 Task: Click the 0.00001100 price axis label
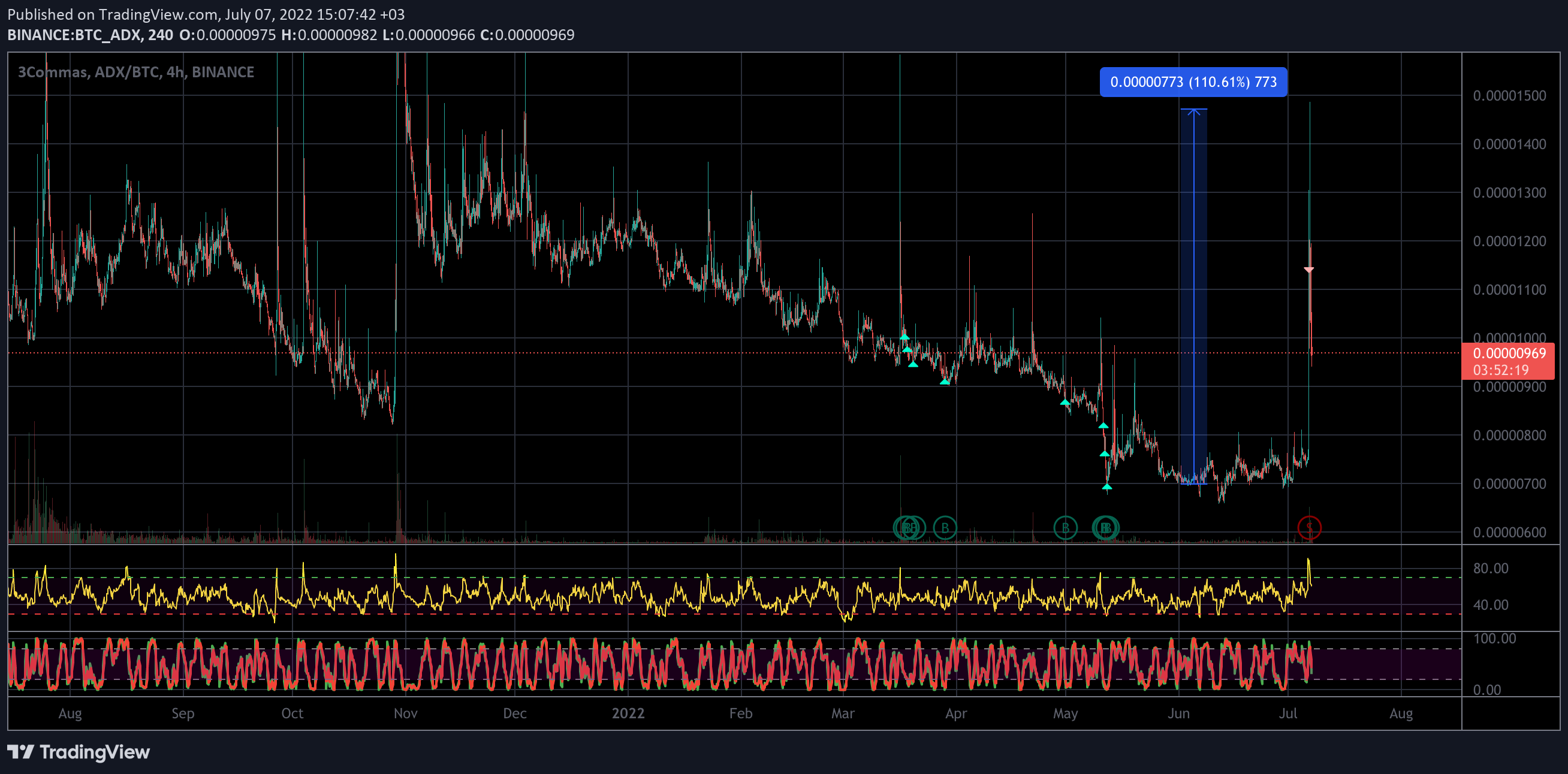(1509, 289)
